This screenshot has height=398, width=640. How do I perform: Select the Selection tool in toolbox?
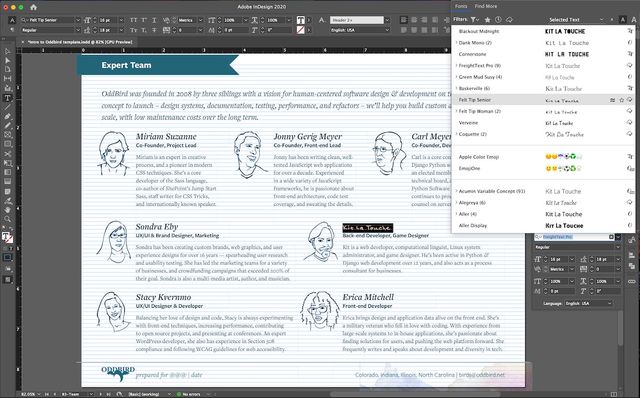pyautogui.click(x=7, y=51)
